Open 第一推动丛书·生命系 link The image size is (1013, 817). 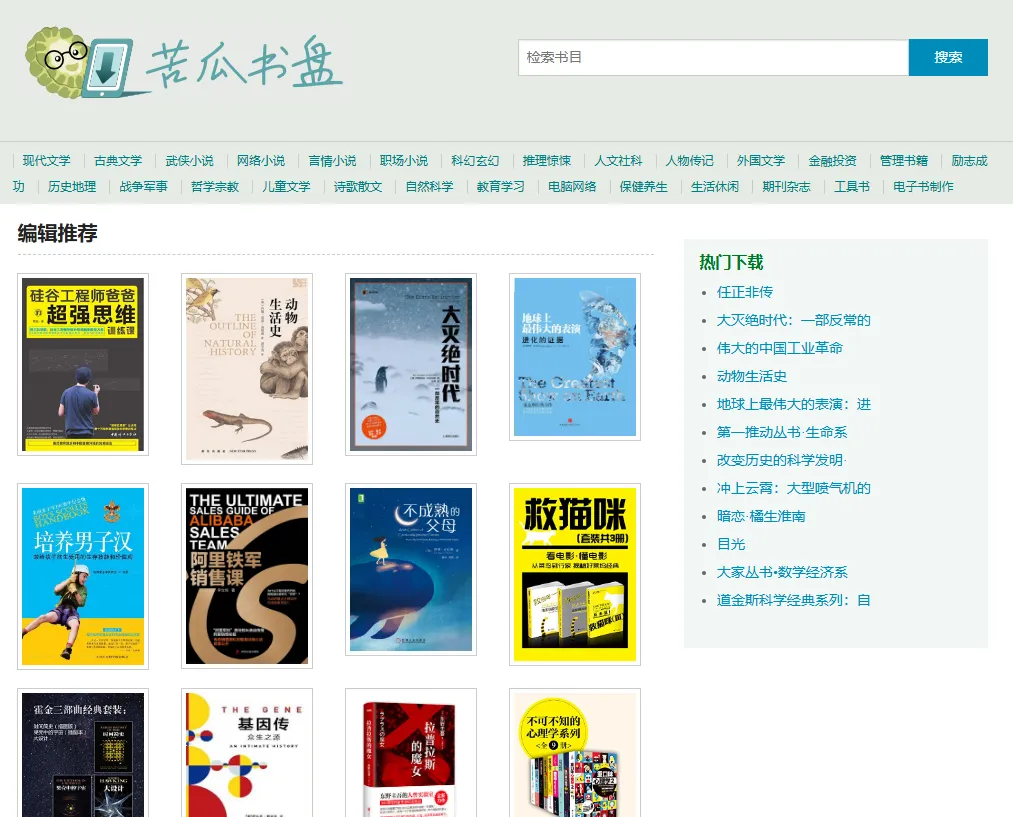(x=782, y=433)
